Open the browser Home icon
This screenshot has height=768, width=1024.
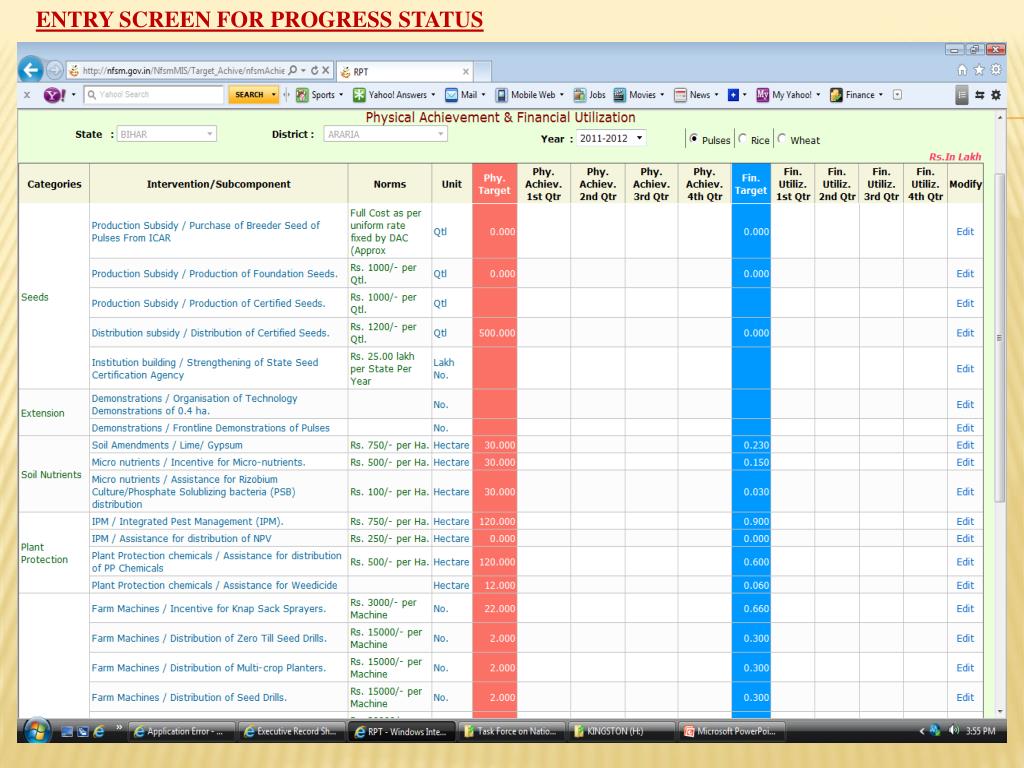(962, 69)
